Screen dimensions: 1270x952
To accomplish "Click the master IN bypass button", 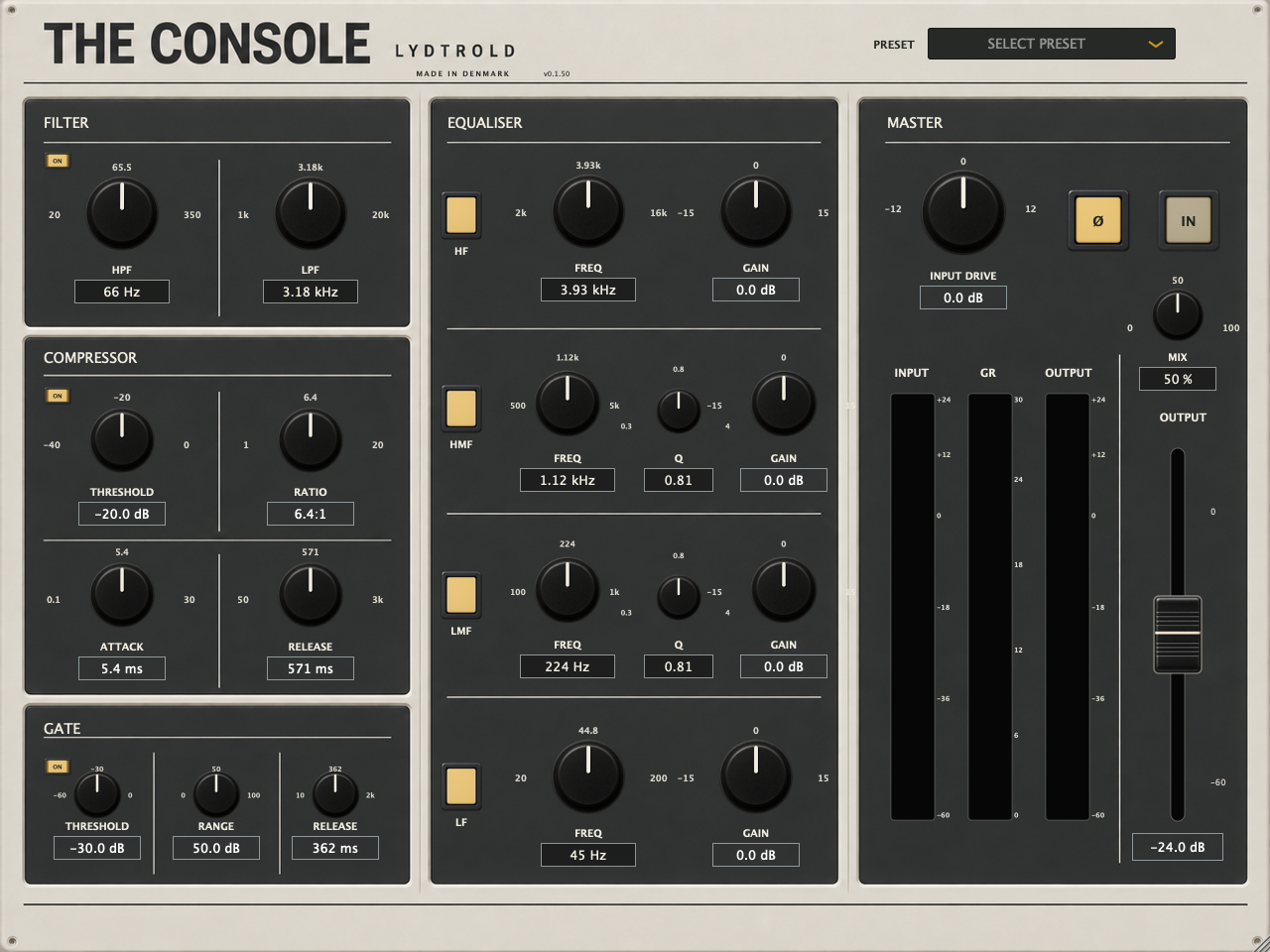I will [1188, 220].
